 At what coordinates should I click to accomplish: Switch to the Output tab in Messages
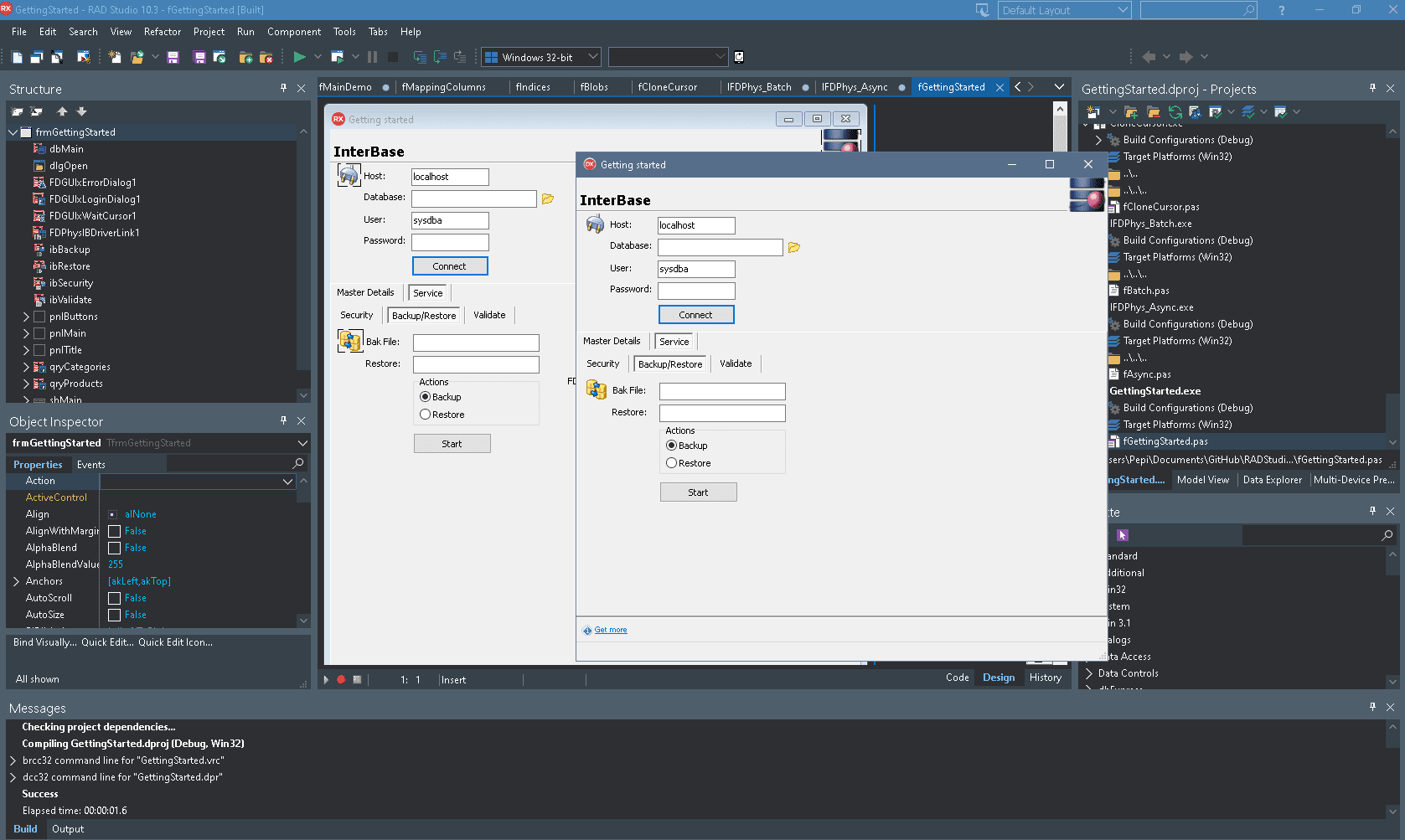pos(68,829)
